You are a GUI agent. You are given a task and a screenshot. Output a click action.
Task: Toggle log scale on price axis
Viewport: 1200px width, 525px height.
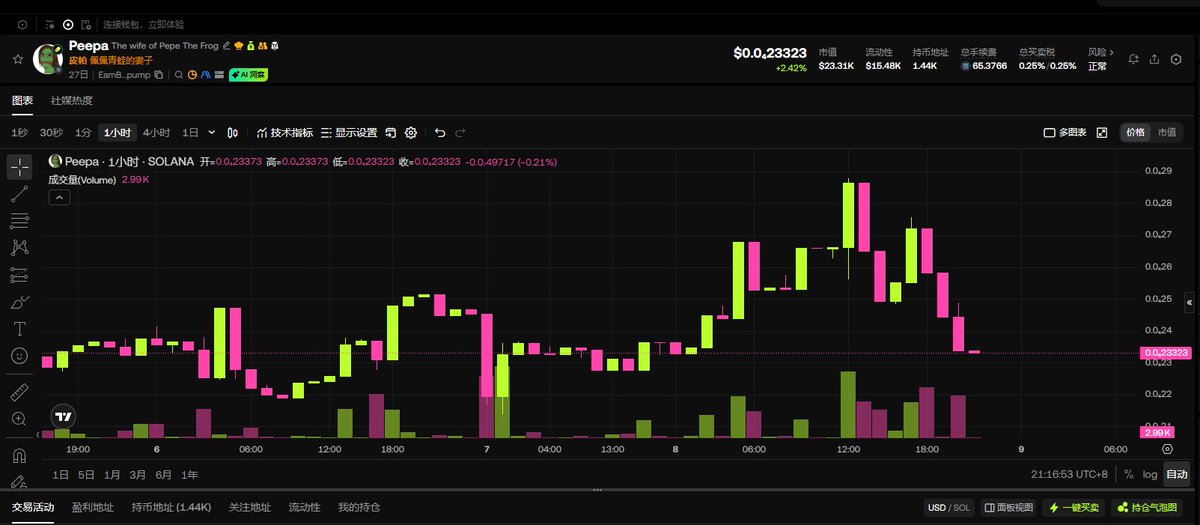click(1150, 474)
